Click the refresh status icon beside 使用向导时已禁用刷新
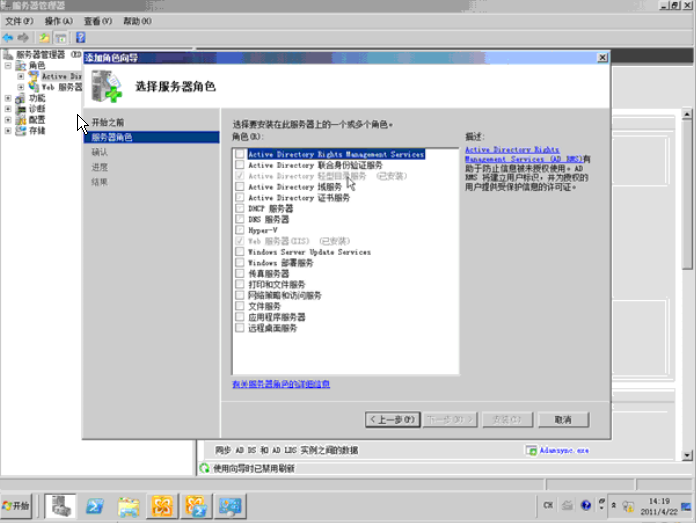The width and height of the screenshot is (696, 523). [x=204, y=468]
